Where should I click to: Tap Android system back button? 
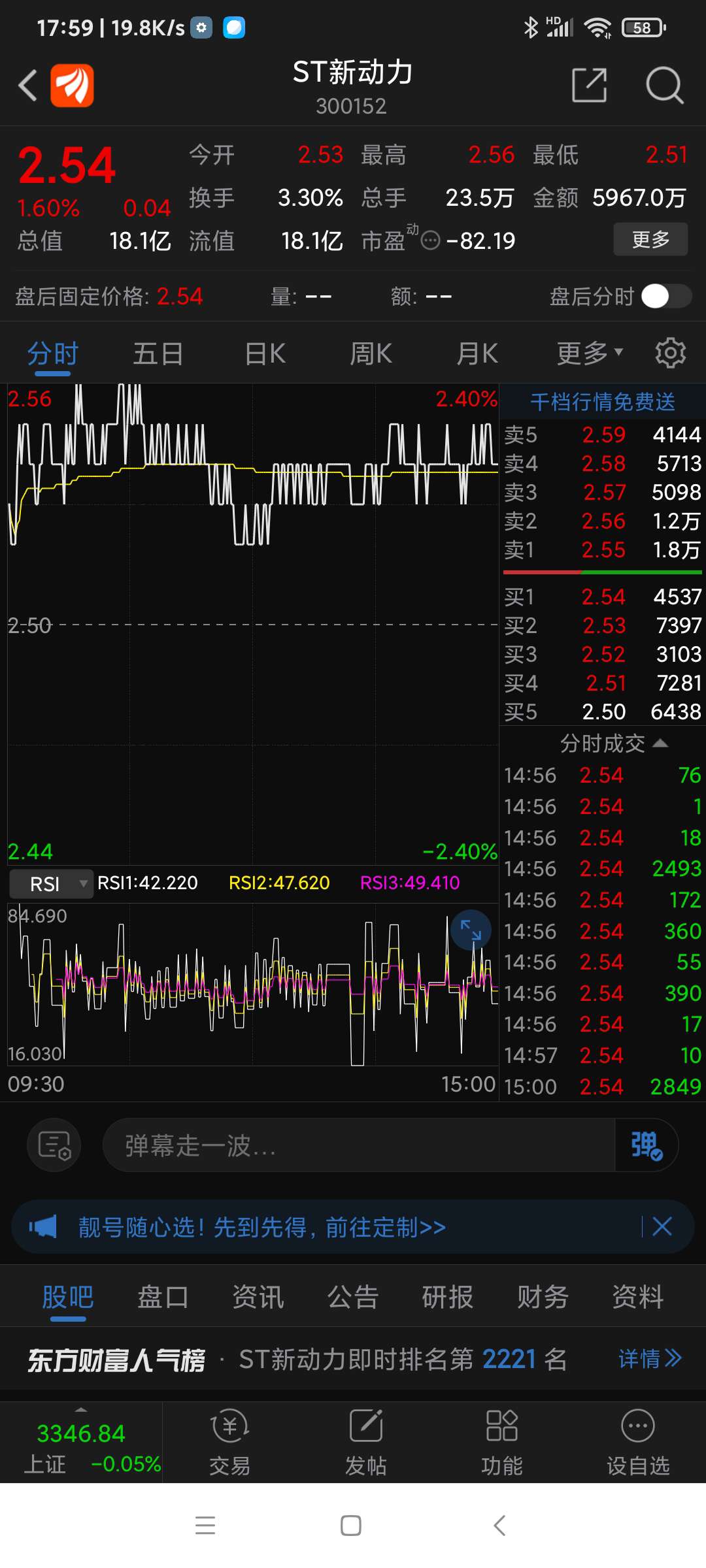tap(499, 1526)
